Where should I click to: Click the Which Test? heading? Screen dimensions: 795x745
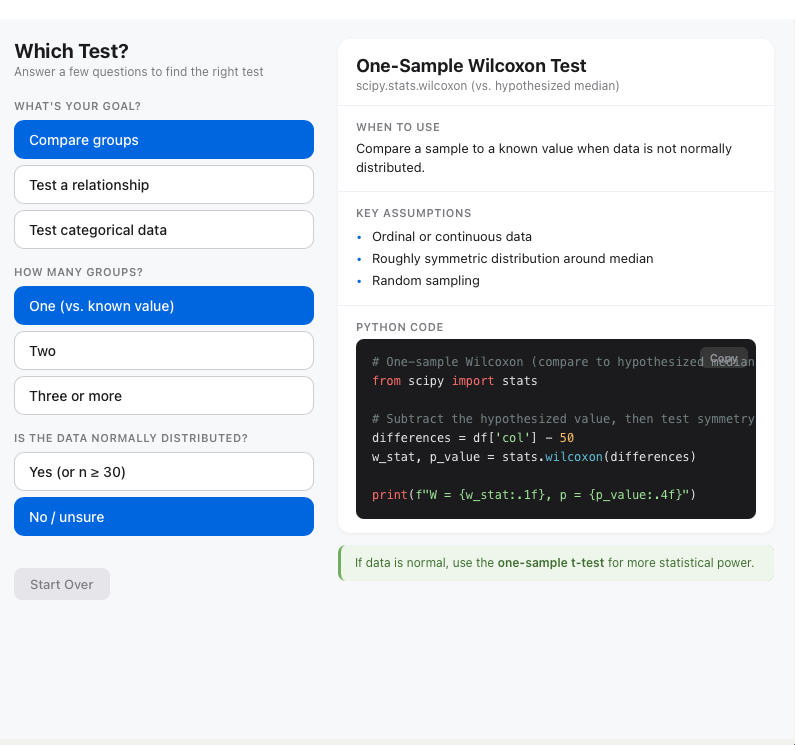point(71,51)
